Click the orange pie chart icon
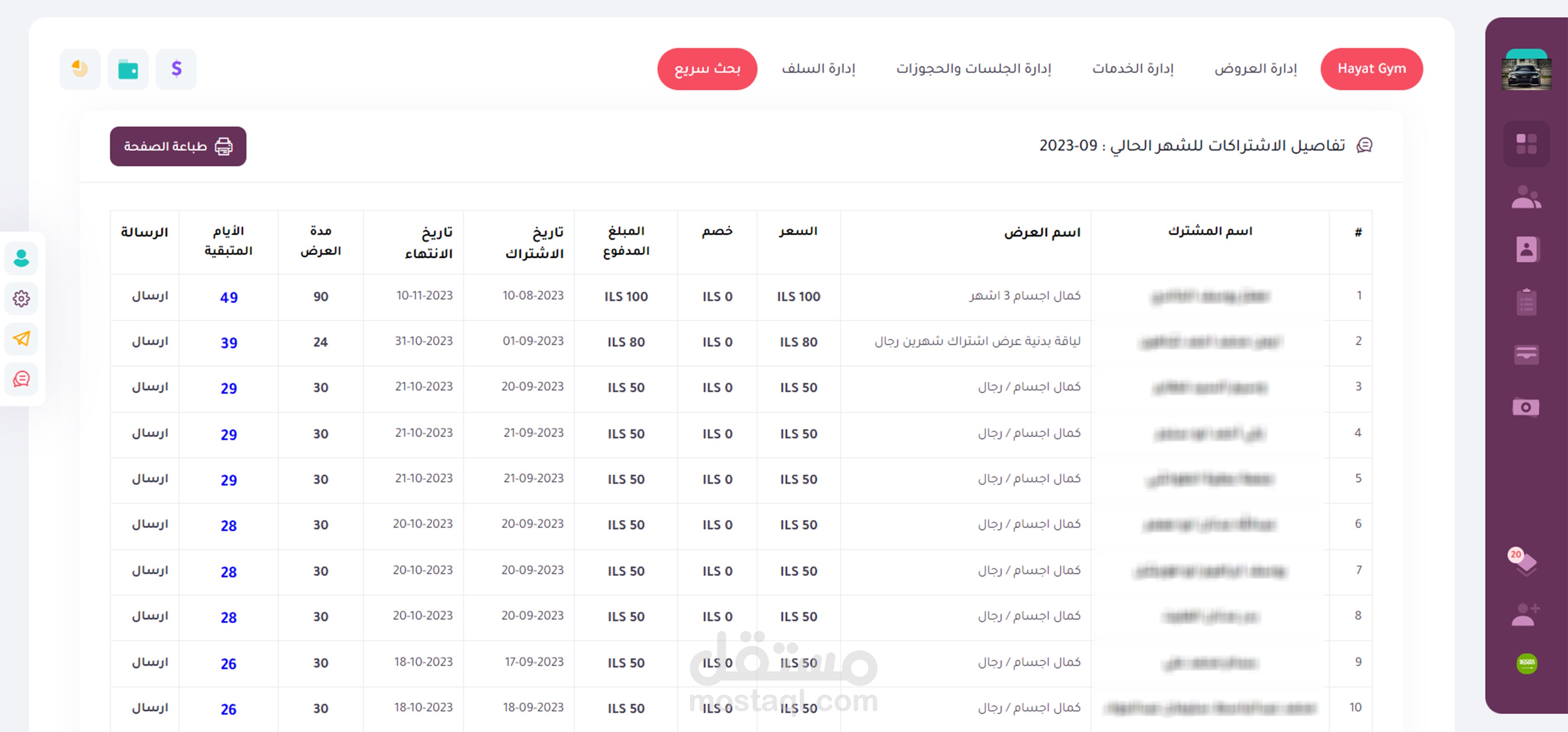Screen dimensions: 1568x732 point(80,69)
